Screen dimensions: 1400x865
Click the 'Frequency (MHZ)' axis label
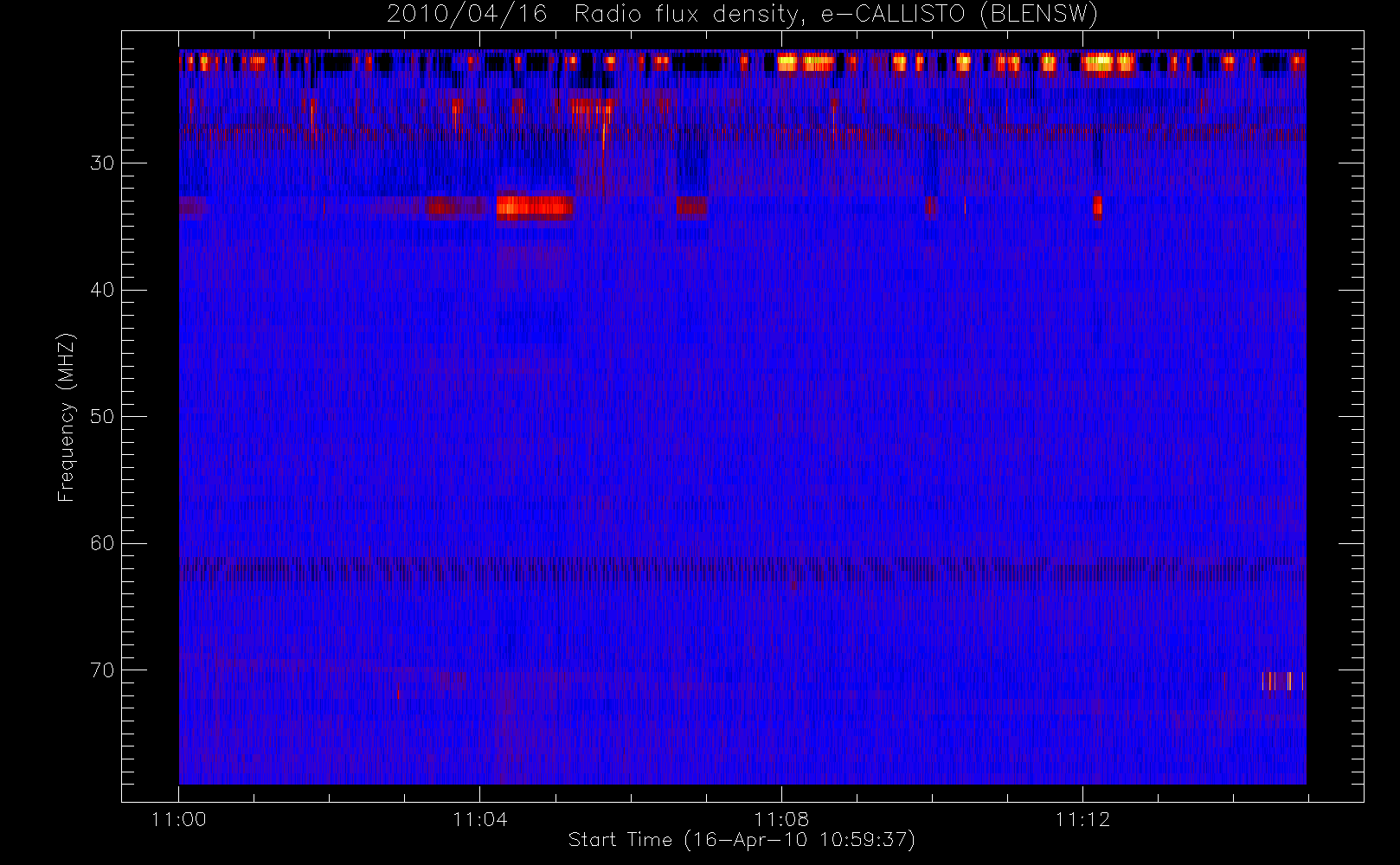tap(67, 417)
